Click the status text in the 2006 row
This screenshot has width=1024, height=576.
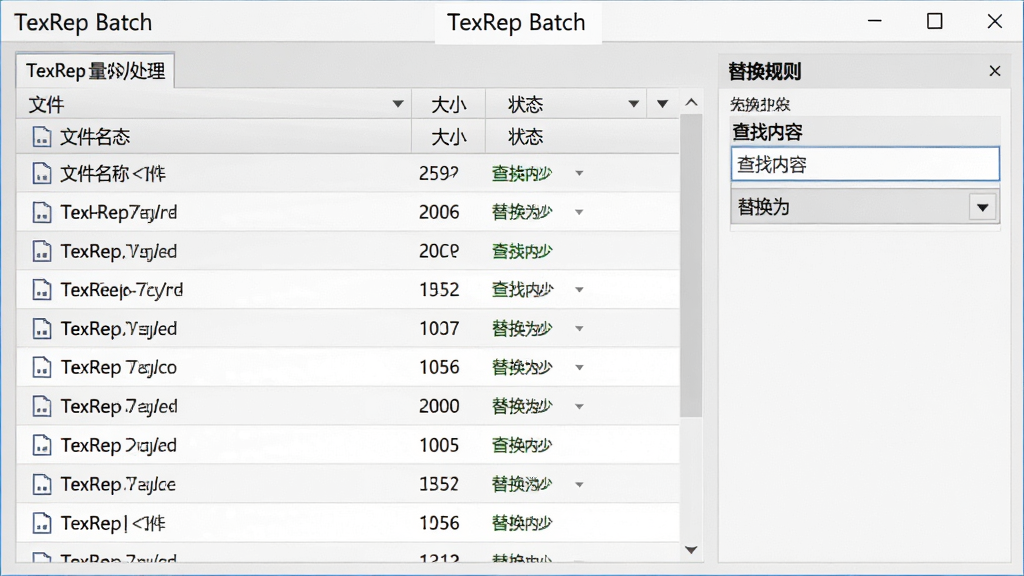coord(522,212)
